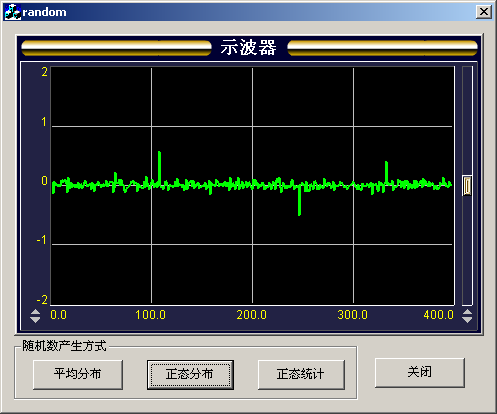Click the negative green spike near 250
The image size is (497, 414).
pyautogui.click(x=299, y=200)
